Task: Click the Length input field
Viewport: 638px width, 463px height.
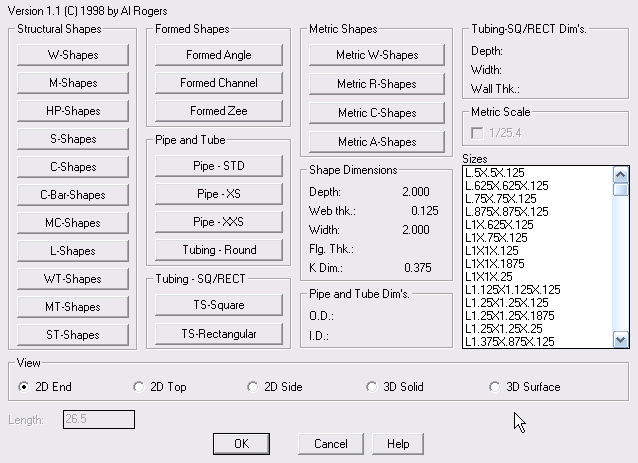Action: point(99,419)
